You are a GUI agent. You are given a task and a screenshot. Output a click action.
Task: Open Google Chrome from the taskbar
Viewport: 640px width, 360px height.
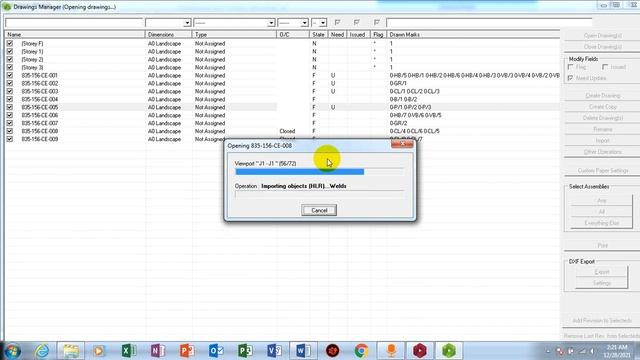(361, 351)
